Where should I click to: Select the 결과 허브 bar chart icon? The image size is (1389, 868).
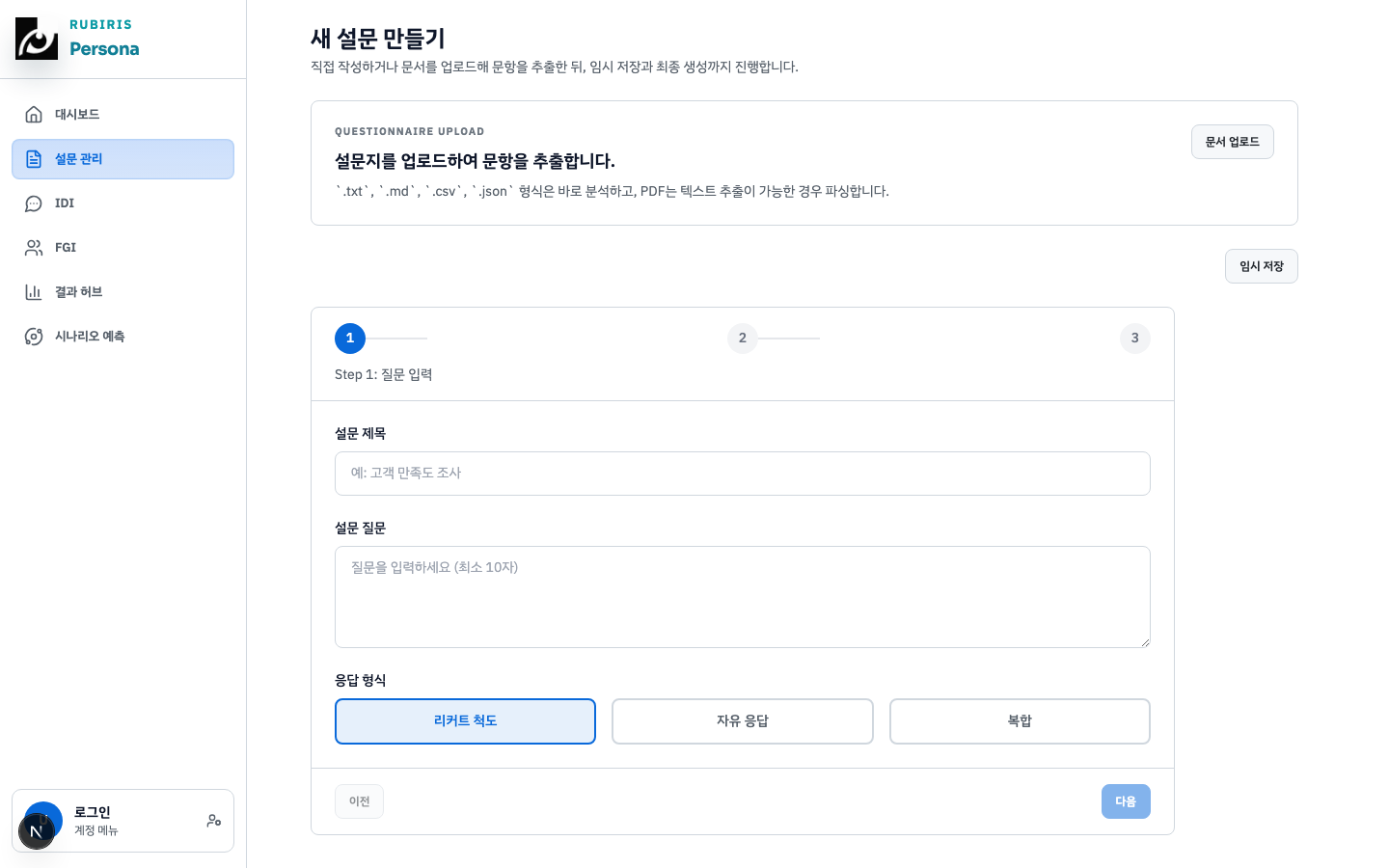33,291
